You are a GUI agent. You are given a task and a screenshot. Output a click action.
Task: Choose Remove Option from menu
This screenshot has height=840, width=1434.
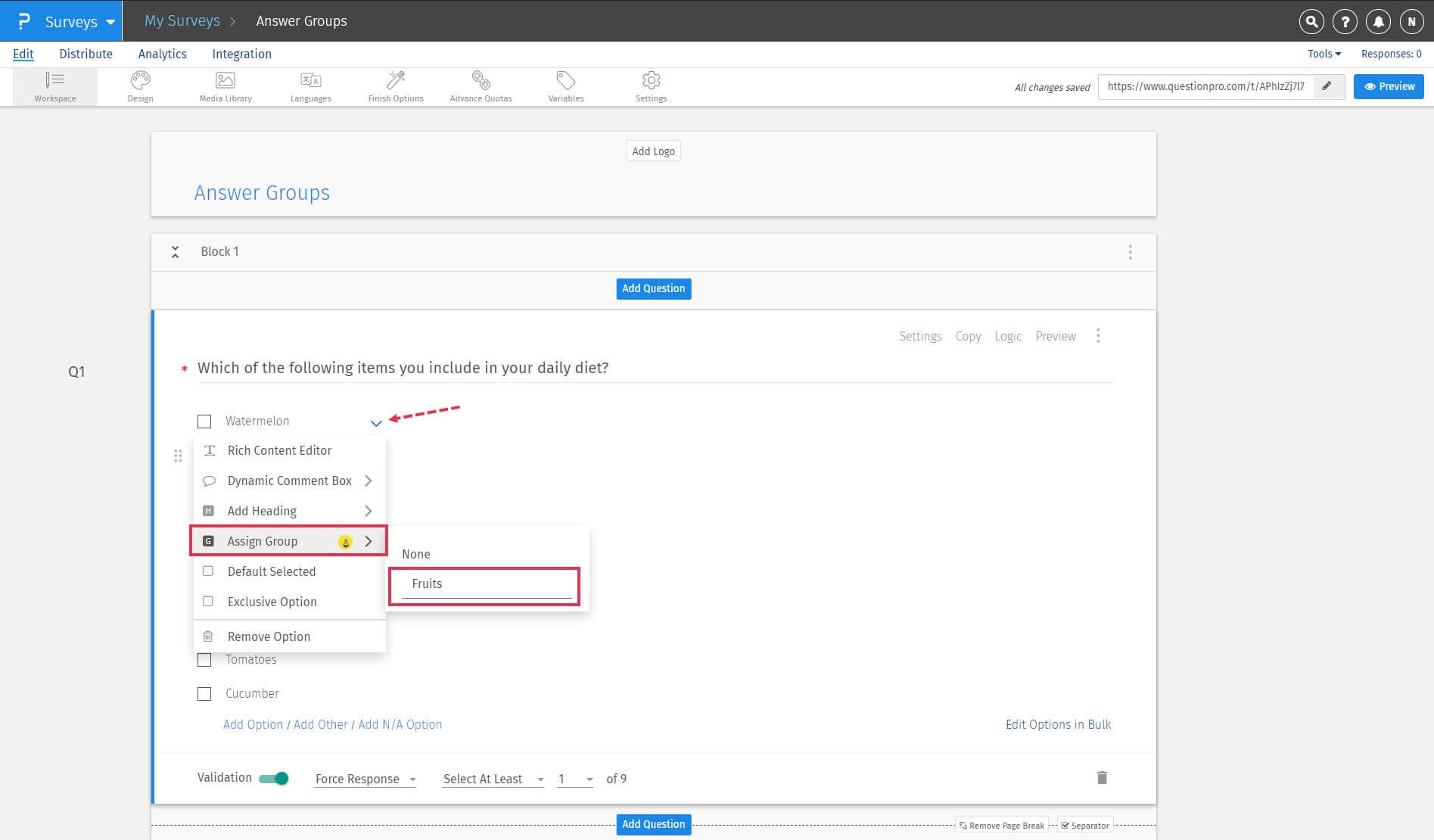pyautogui.click(x=269, y=636)
